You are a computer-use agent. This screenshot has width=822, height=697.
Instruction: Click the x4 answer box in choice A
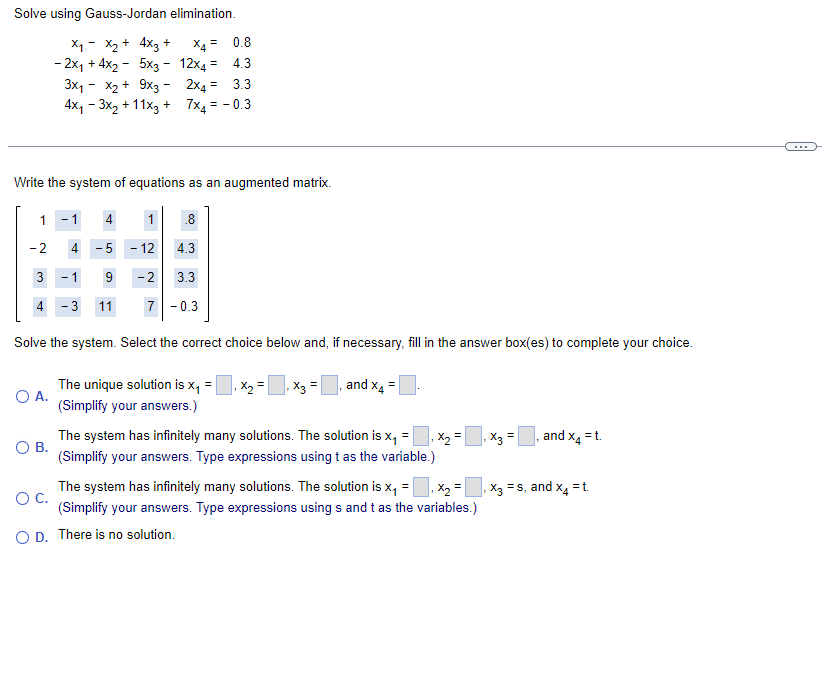pyautogui.click(x=406, y=383)
